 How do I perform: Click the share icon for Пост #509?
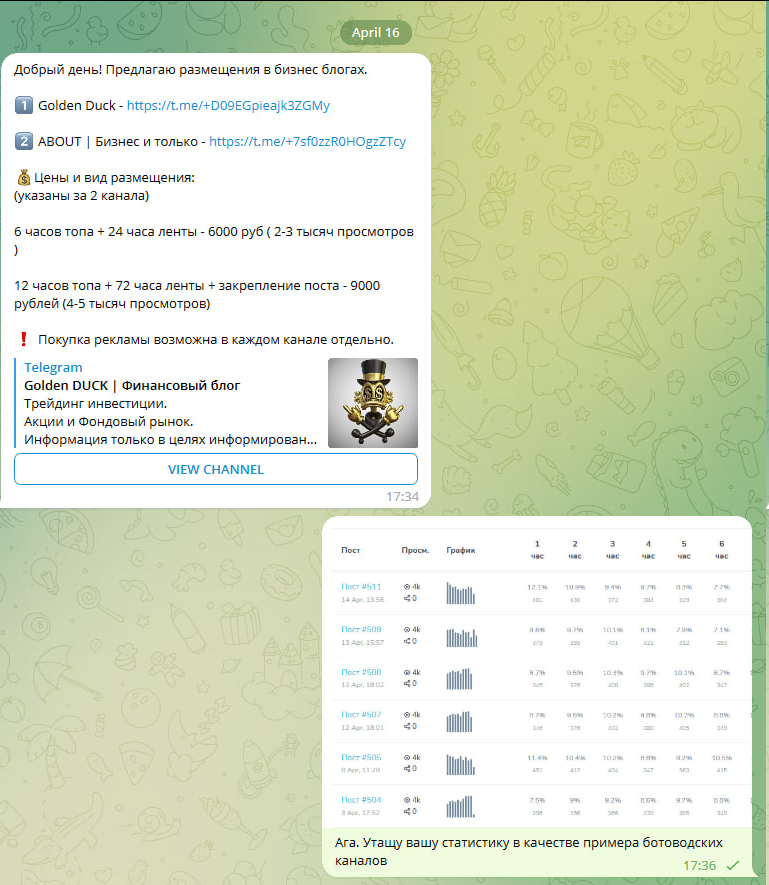(x=407, y=641)
